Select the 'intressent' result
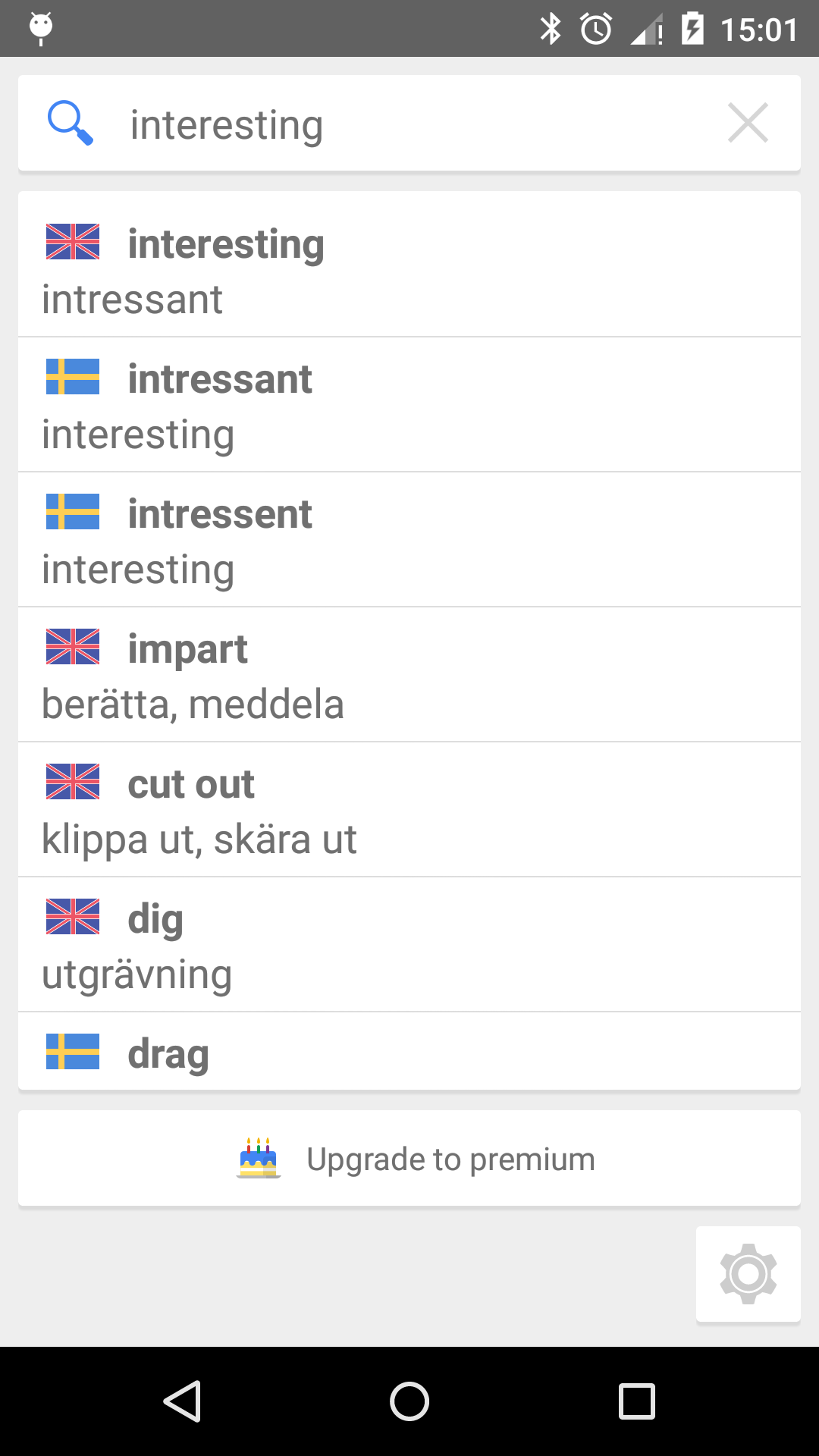Viewport: 819px width, 1456px height. tap(409, 540)
